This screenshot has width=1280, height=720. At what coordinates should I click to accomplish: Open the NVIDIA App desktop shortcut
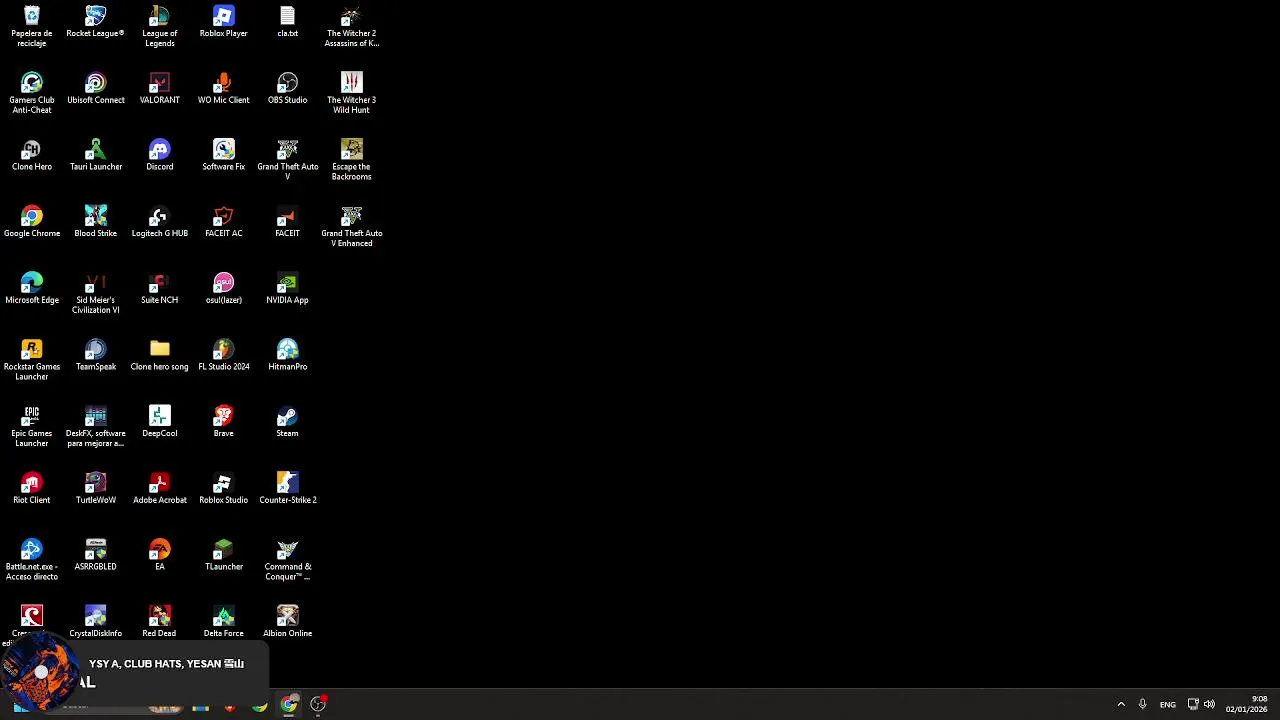tap(288, 289)
